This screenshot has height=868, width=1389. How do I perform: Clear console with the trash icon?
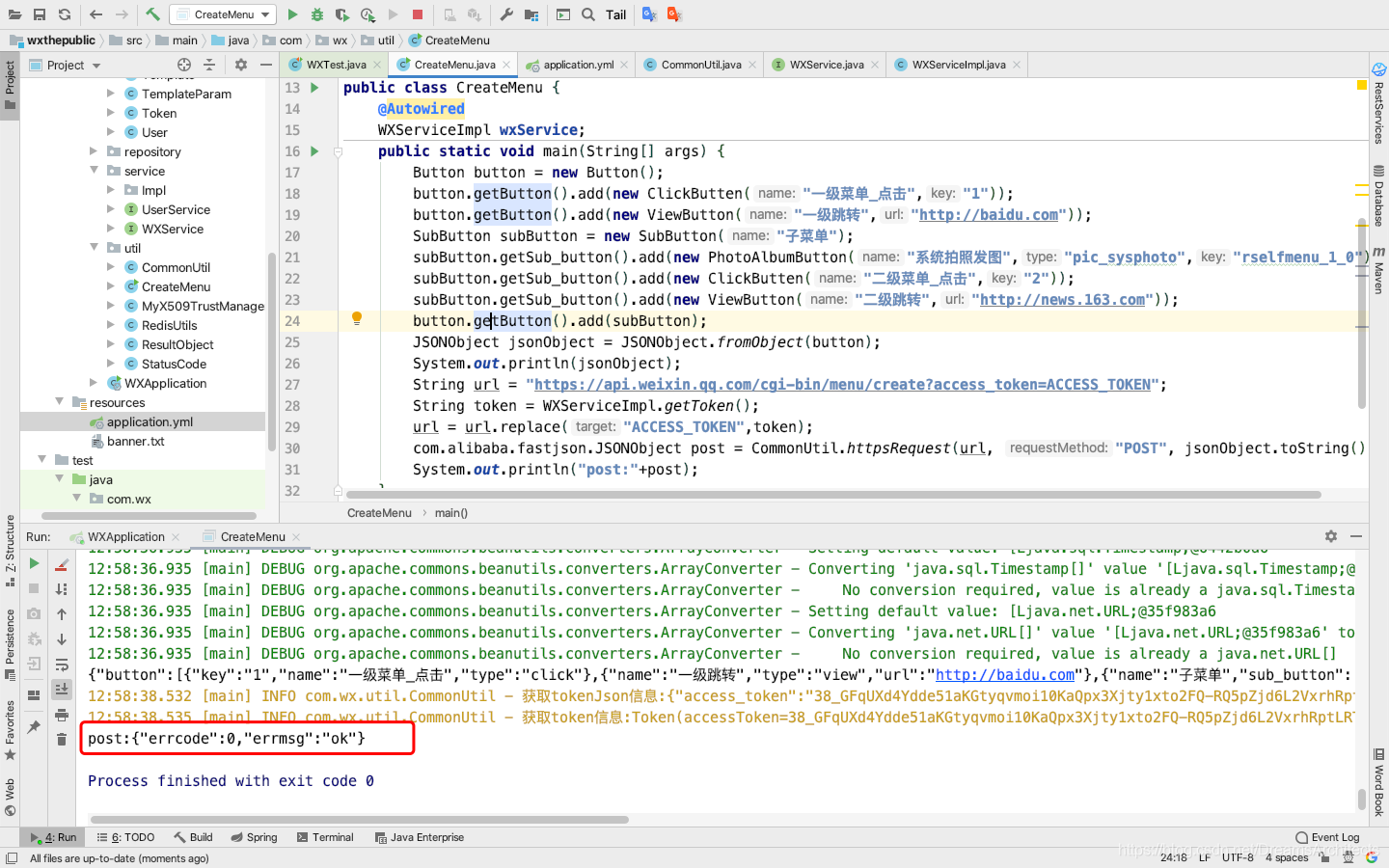tap(62, 740)
